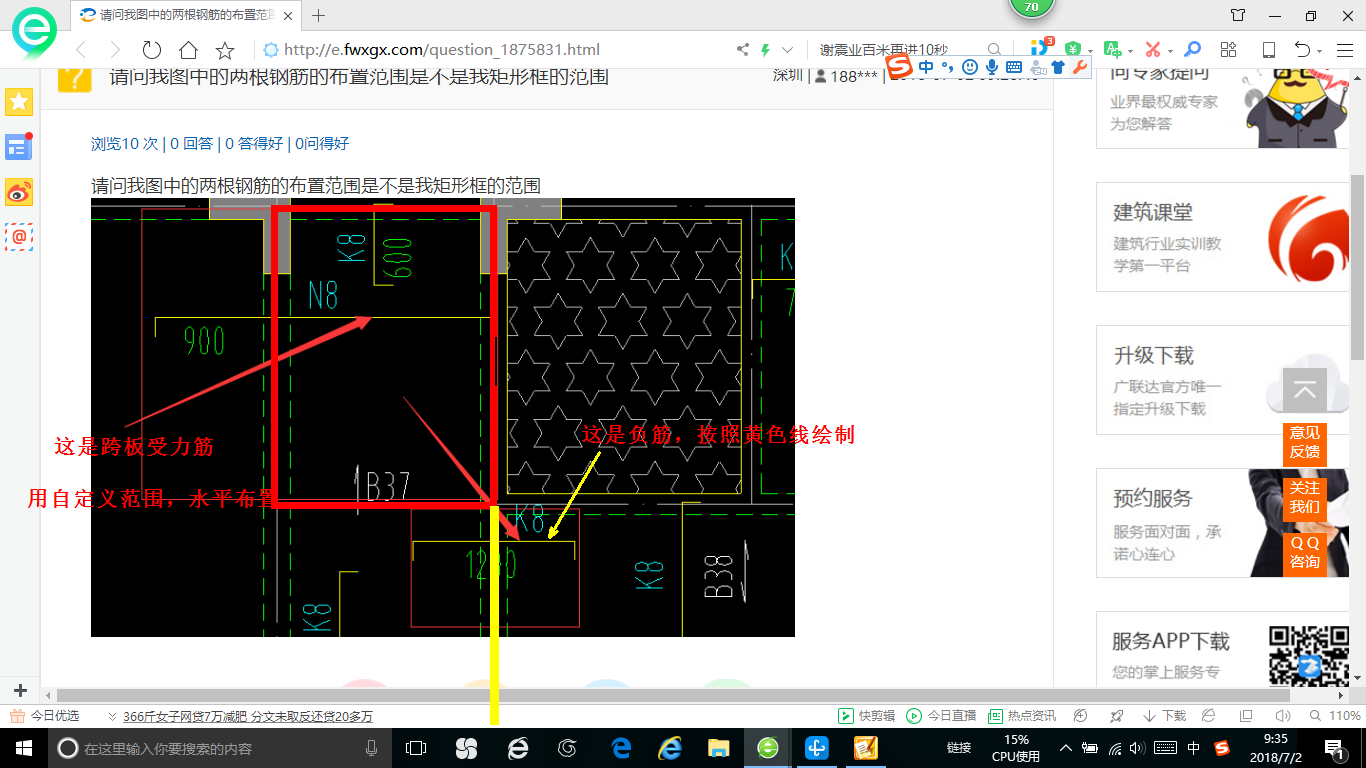Expand the translate extension dropdown arrow
This screenshot has width=1366, height=768.
point(1130,51)
